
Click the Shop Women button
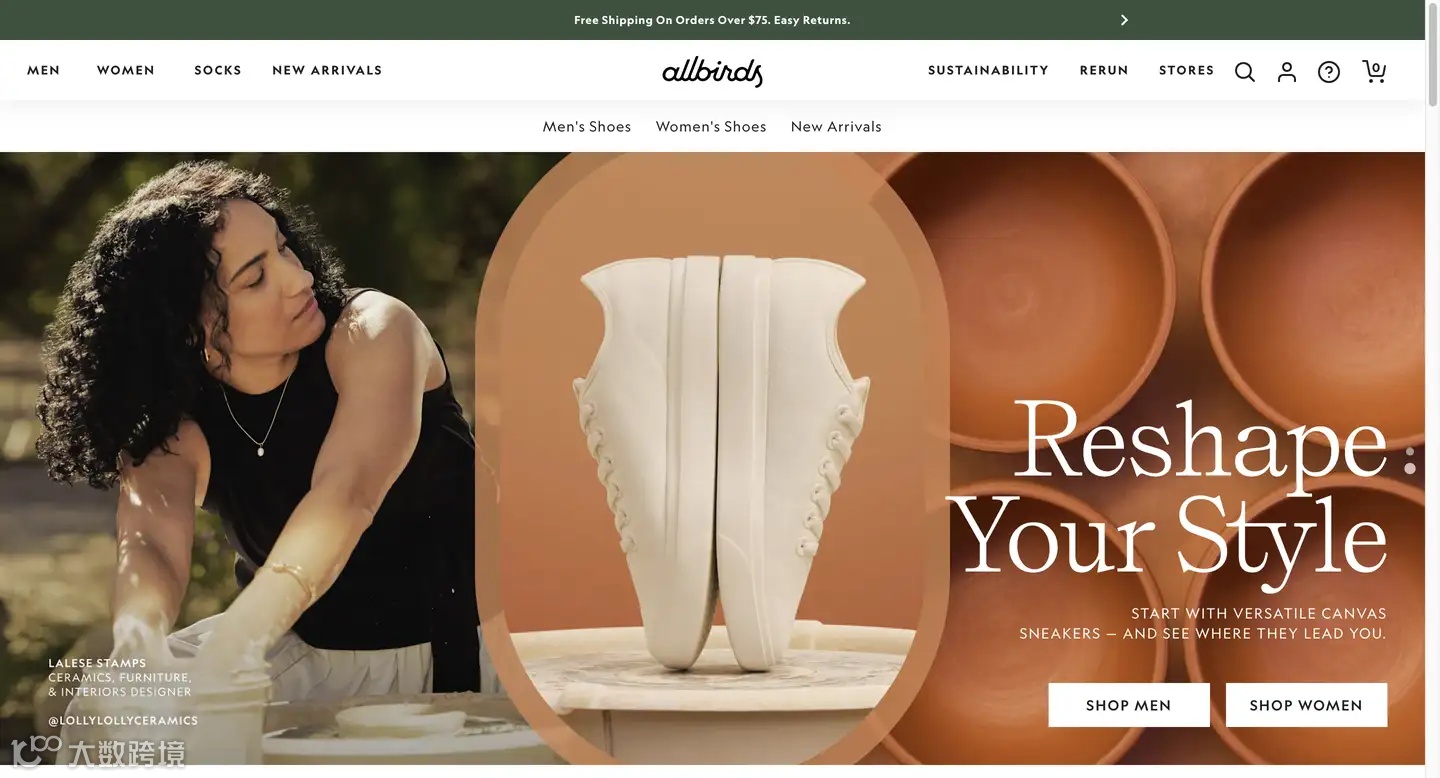1306,705
